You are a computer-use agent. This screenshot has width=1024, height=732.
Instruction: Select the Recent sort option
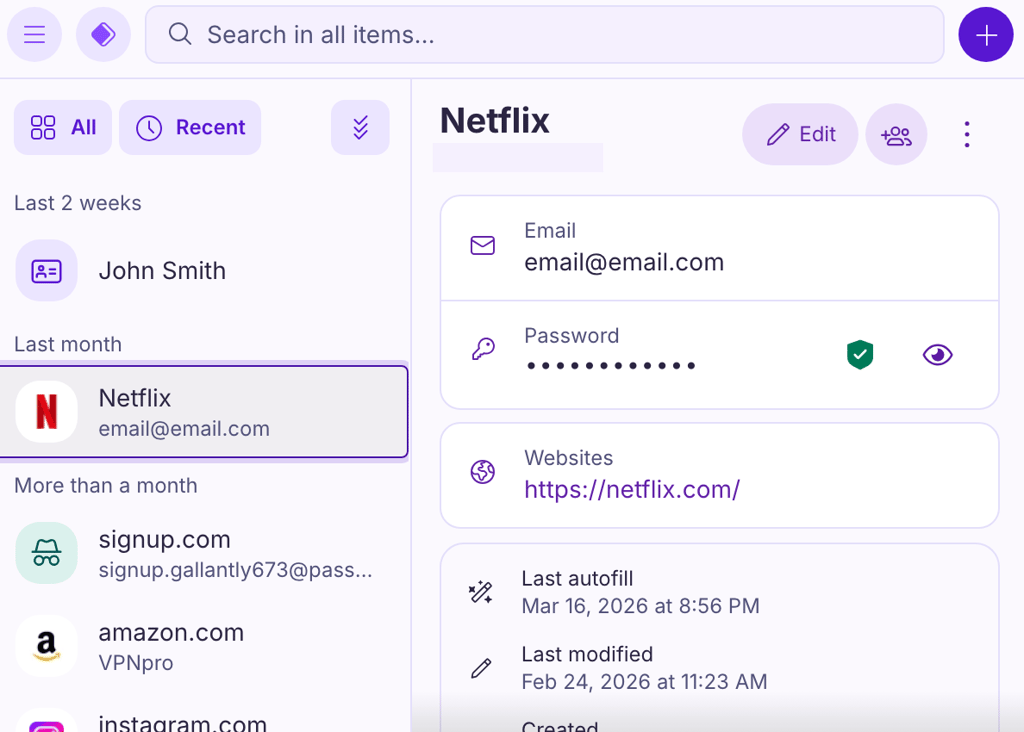[x=190, y=127]
